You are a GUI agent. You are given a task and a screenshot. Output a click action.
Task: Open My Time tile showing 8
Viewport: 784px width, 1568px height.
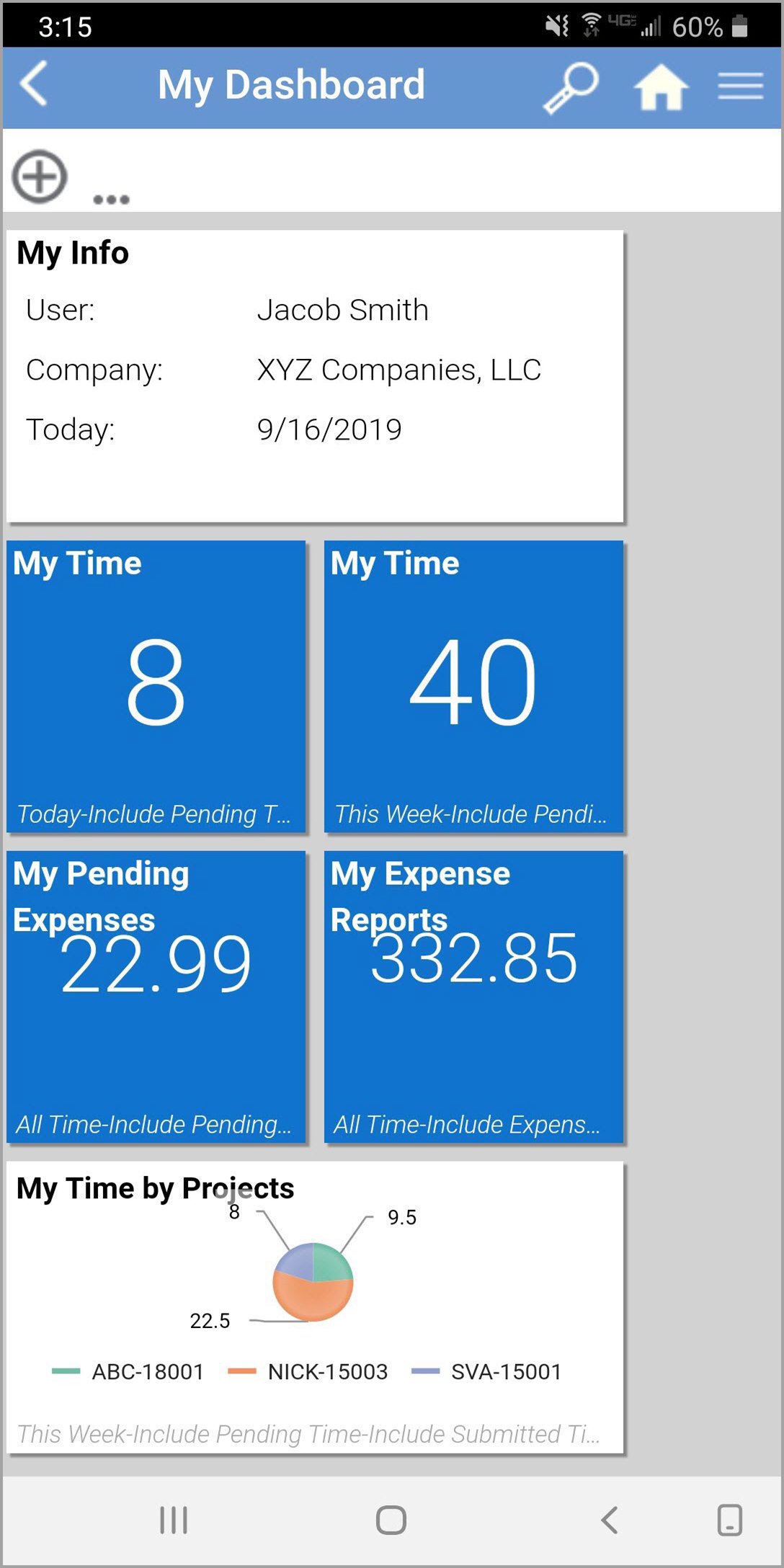tap(156, 687)
